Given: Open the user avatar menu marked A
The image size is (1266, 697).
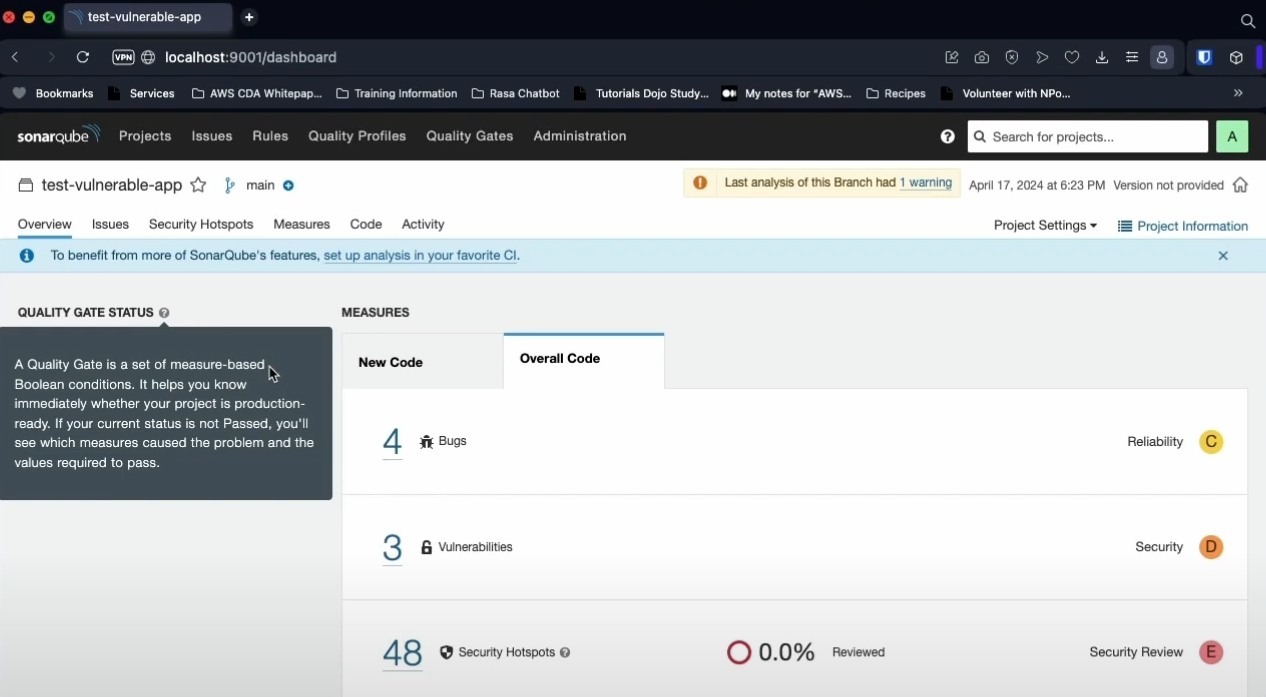Looking at the screenshot, I should 1232,136.
